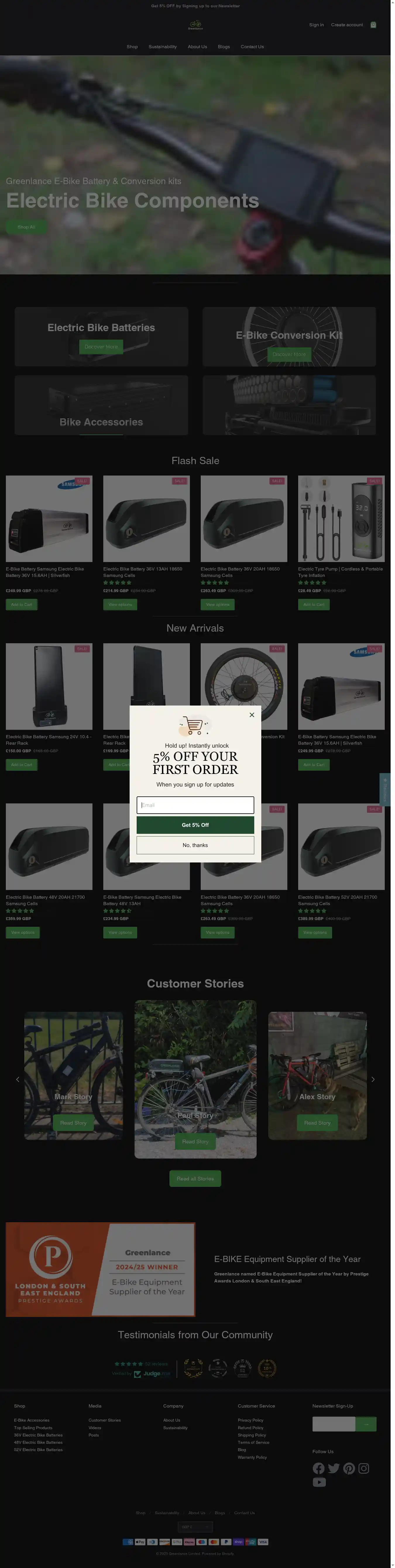
Task: Open the Sustainability navigation item
Action: (163, 47)
